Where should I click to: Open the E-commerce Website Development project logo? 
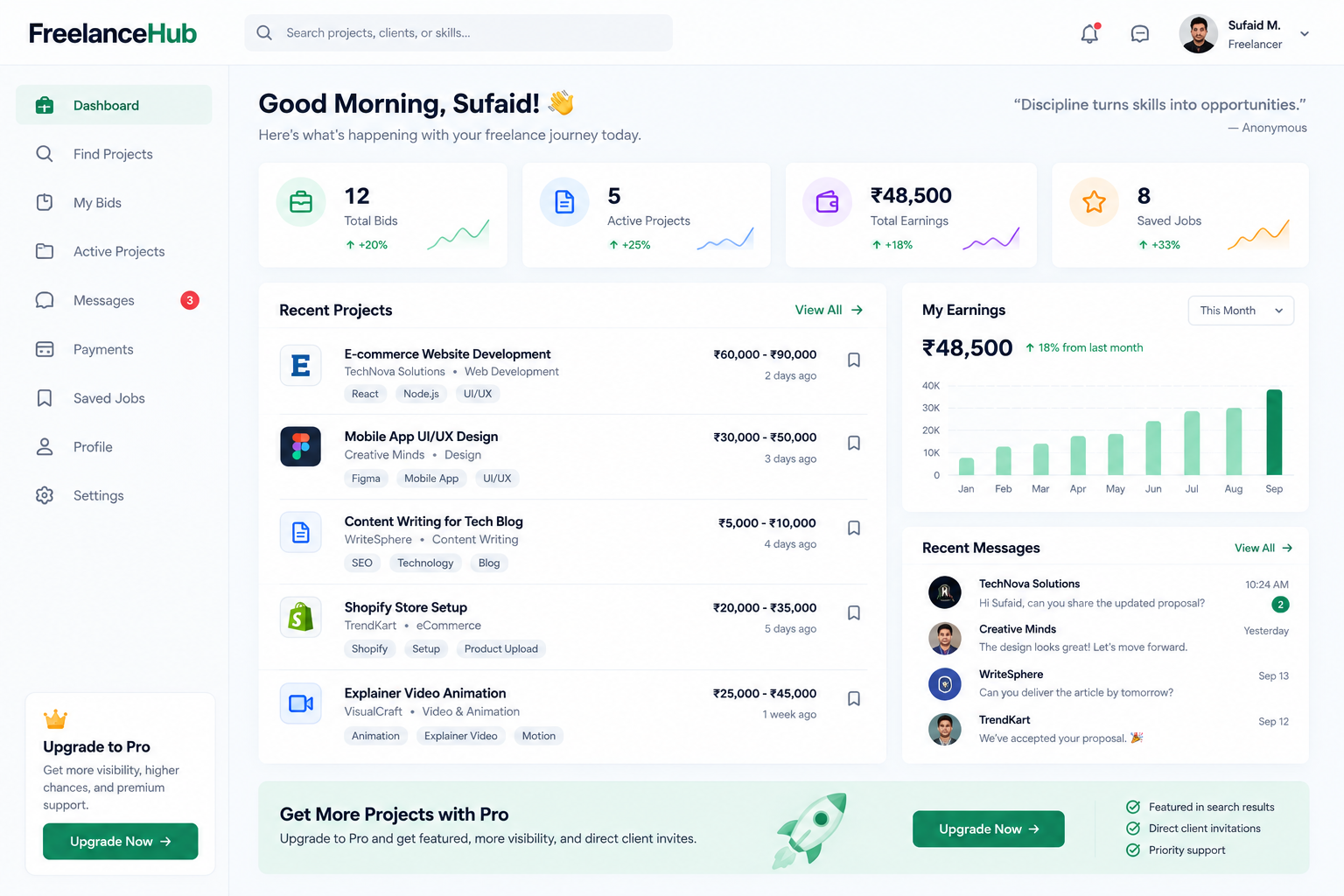(300, 365)
